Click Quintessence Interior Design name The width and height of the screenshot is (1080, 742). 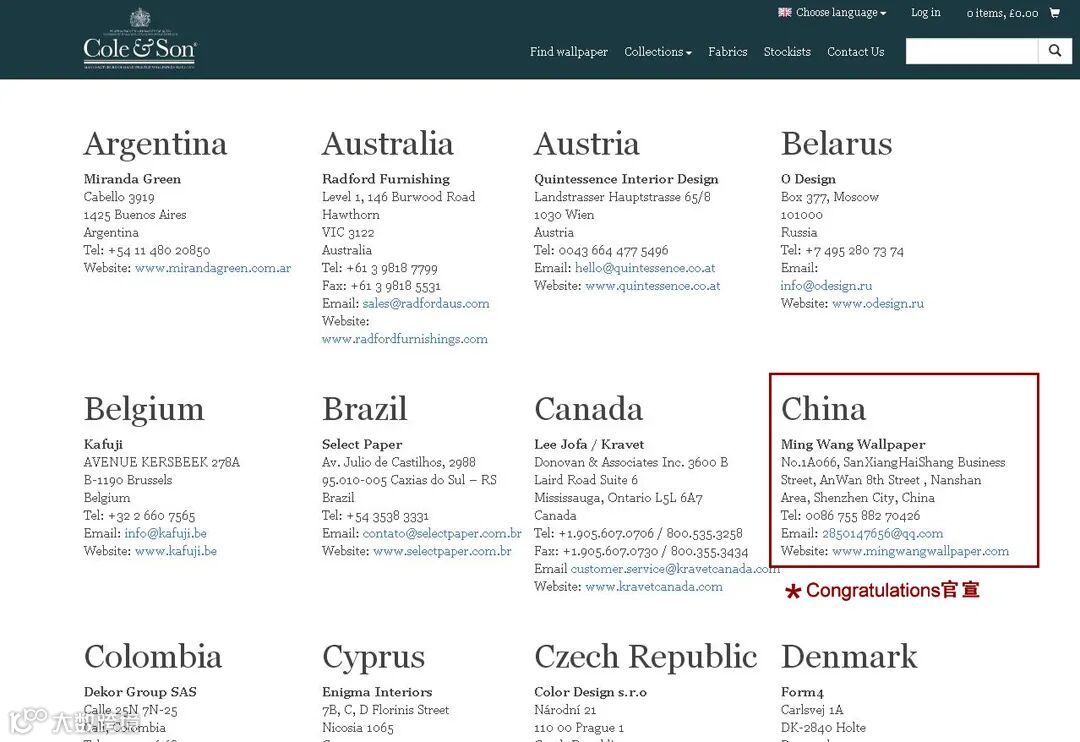[626, 179]
